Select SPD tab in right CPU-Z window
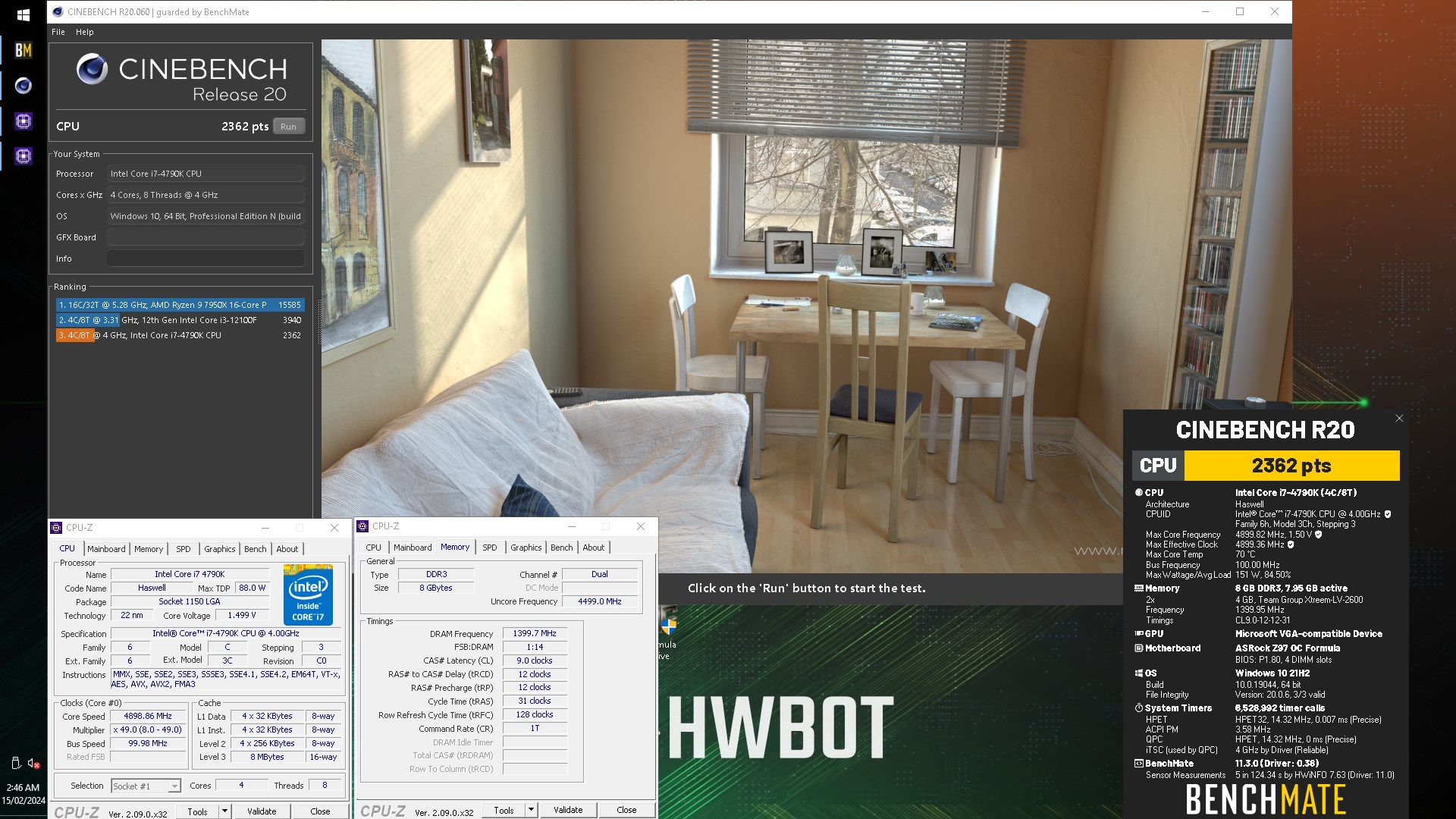The width and height of the screenshot is (1456, 819). point(490,548)
